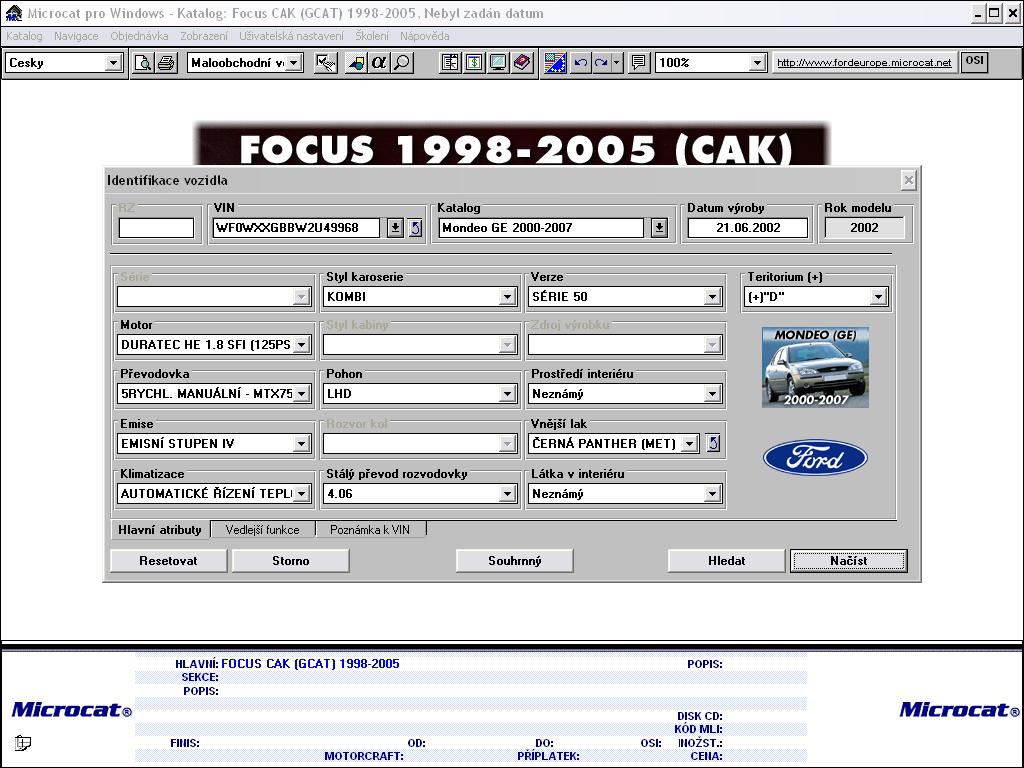Click the dollar sign price icon

pos(474,63)
